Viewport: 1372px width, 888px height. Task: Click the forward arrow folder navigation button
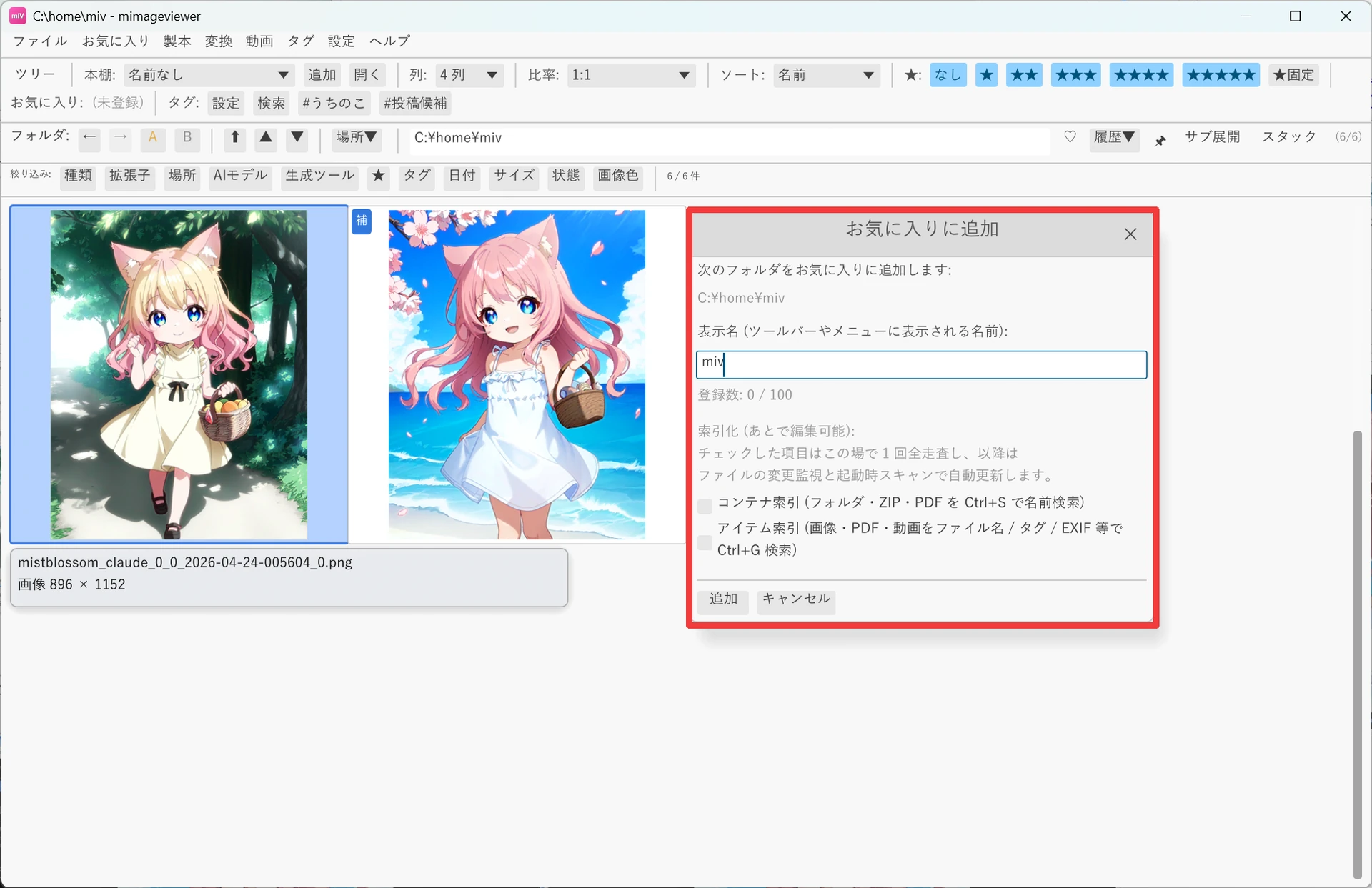tap(121, 138)
